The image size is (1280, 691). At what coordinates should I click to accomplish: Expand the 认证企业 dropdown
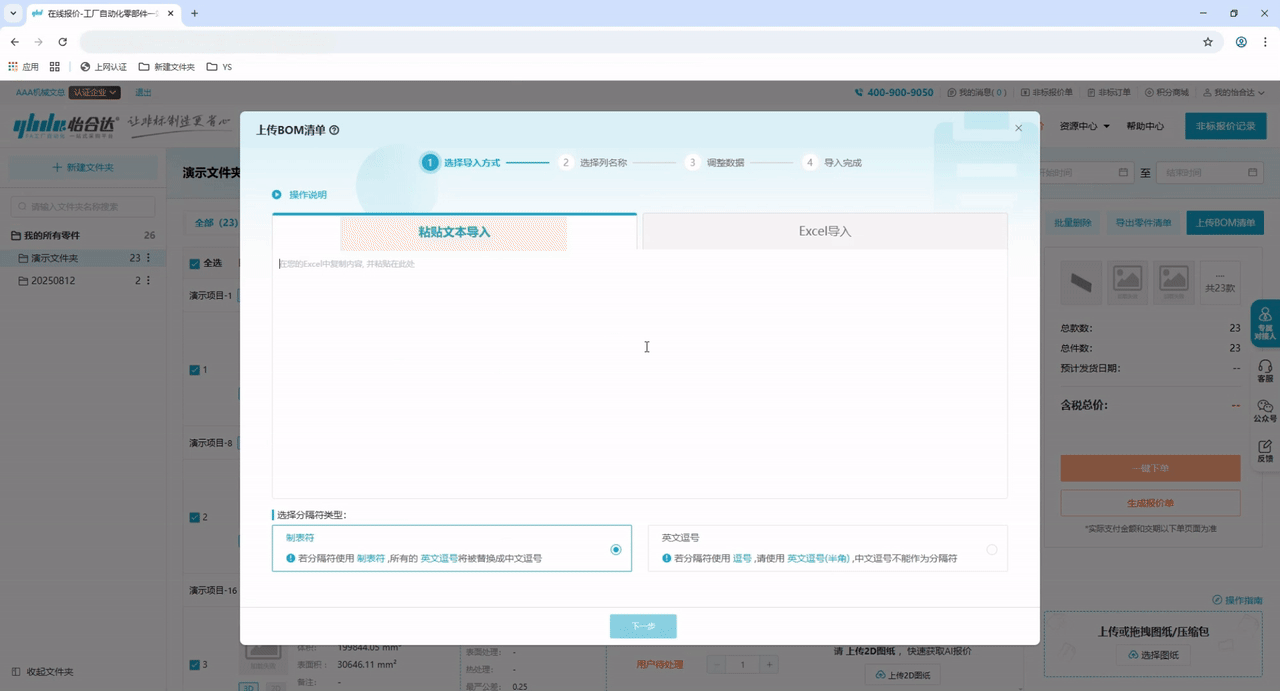pos(95,92)
